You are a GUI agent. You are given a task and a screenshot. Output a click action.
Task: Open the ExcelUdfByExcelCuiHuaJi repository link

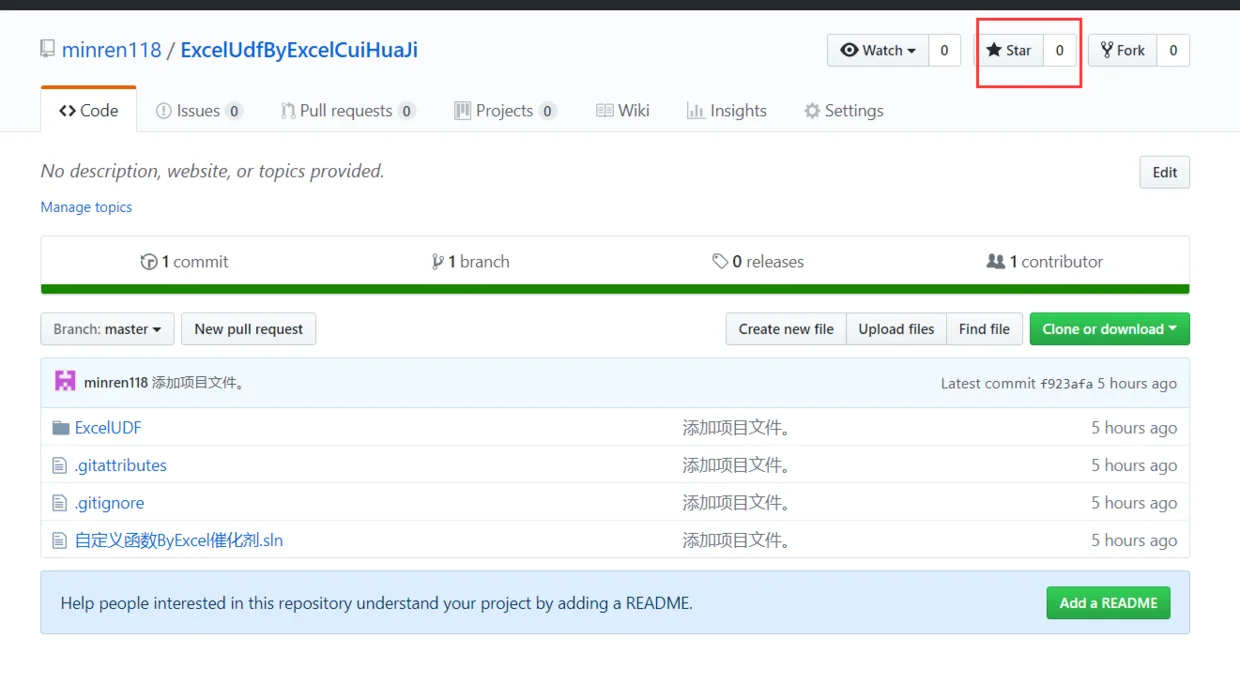tap(299, 50)
